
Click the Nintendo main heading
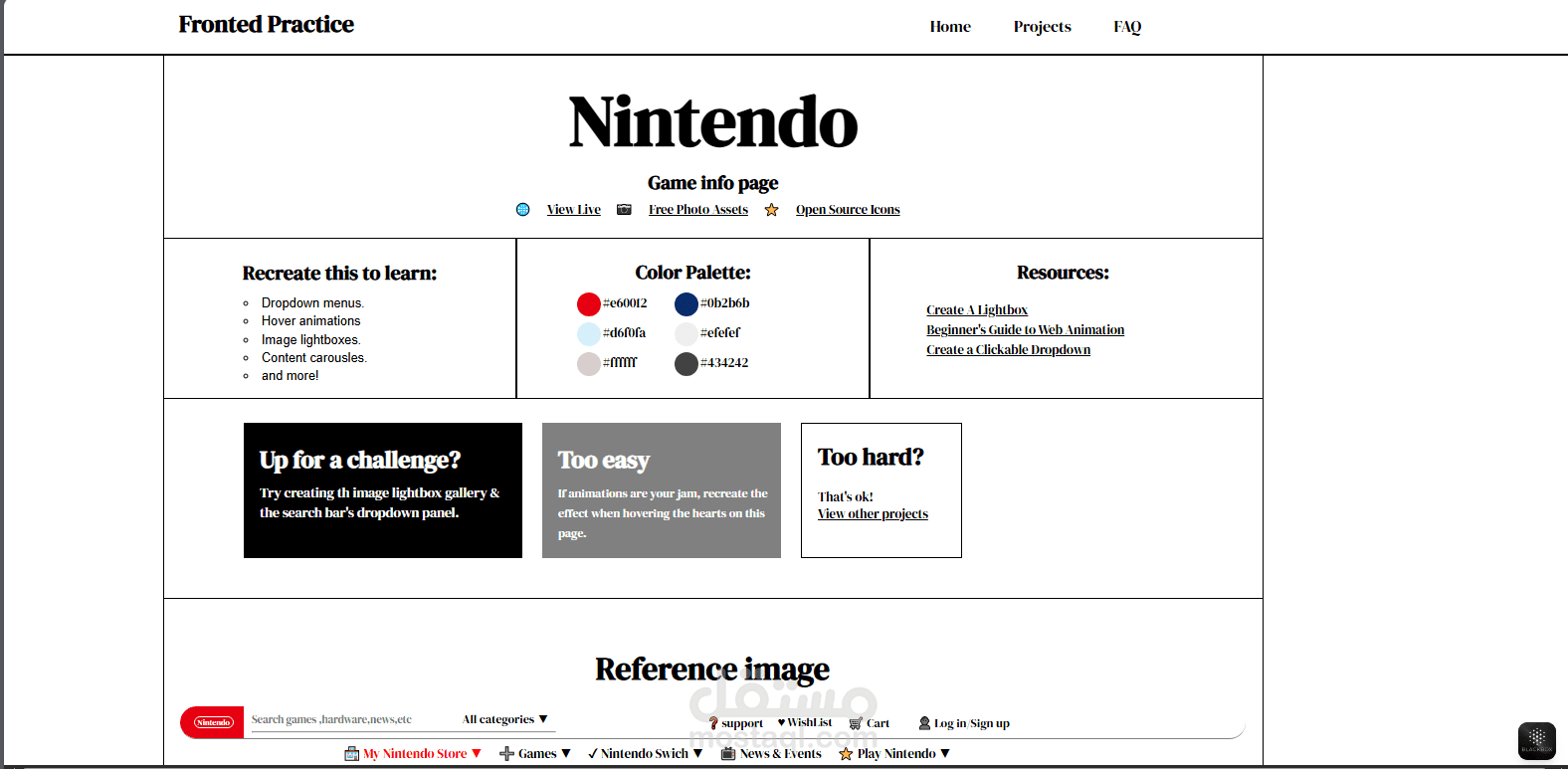pyautogui.click(x=713, y=121)
